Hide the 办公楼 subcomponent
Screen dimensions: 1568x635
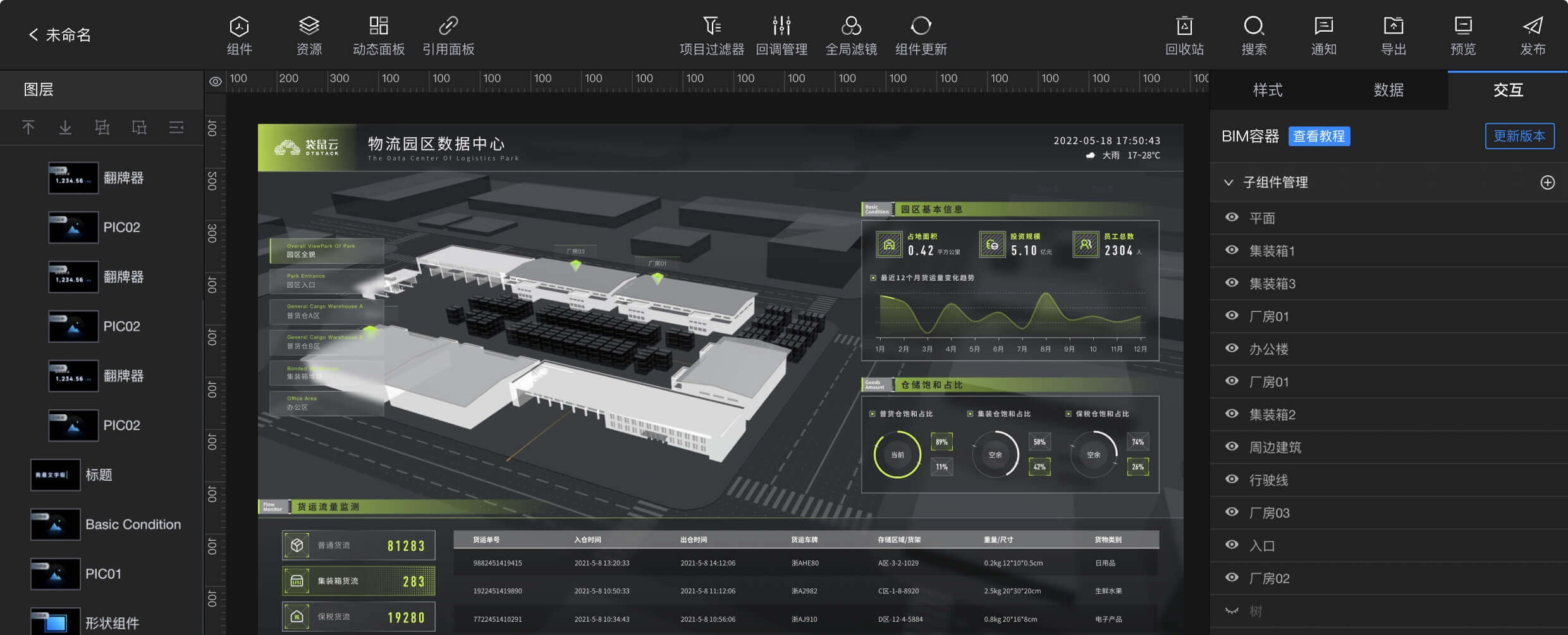(1232, 348)
